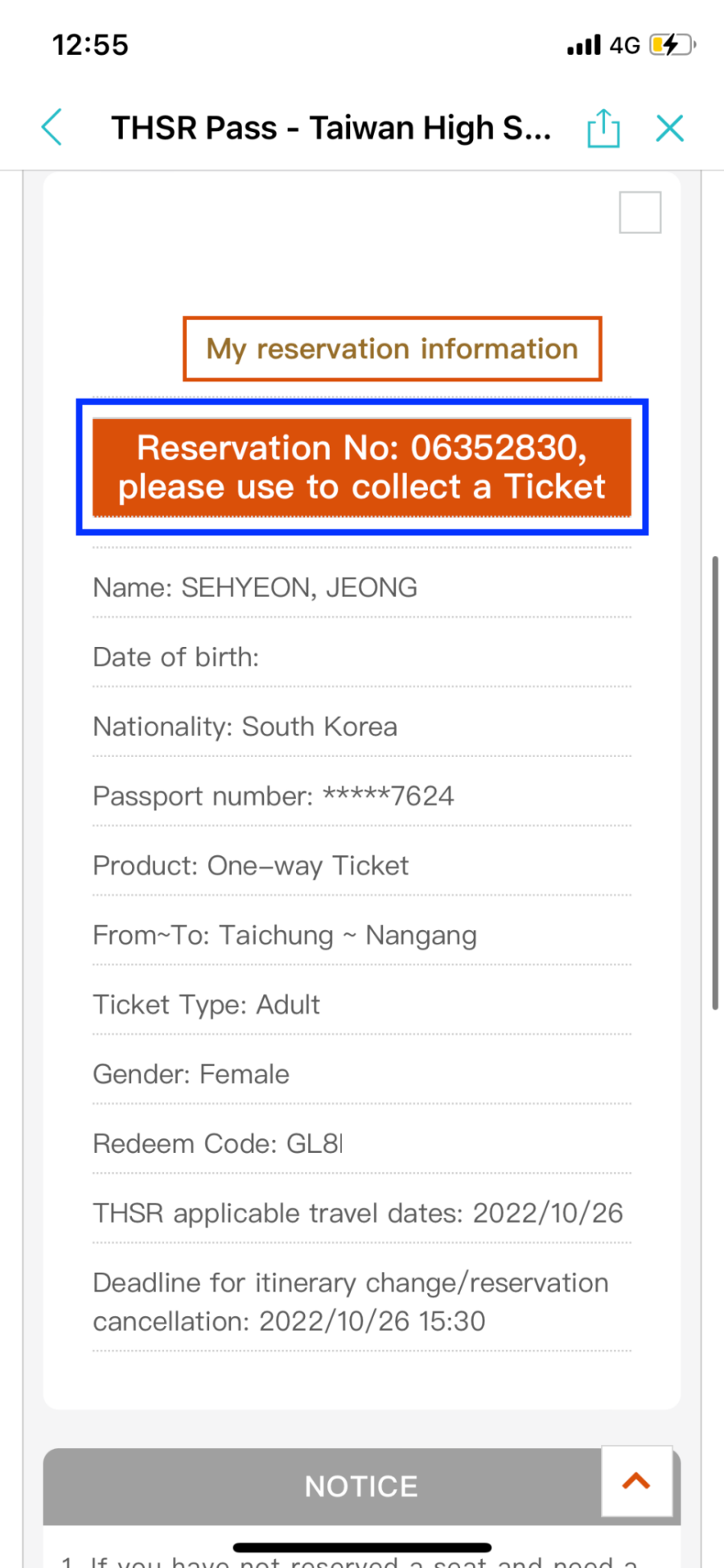Tap the cellular signal bars icon
The height and width of the screenshot is (1568, 724).
pyautogui.click(x=584, y=45)
